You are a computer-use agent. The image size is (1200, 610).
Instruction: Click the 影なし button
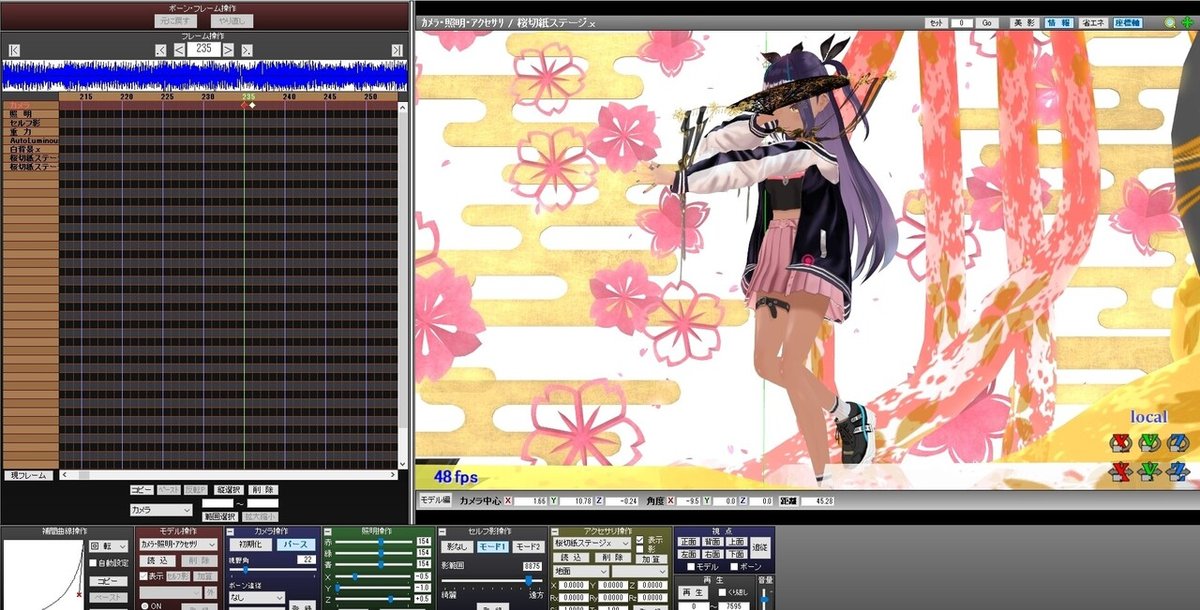(x=457, y=546)
